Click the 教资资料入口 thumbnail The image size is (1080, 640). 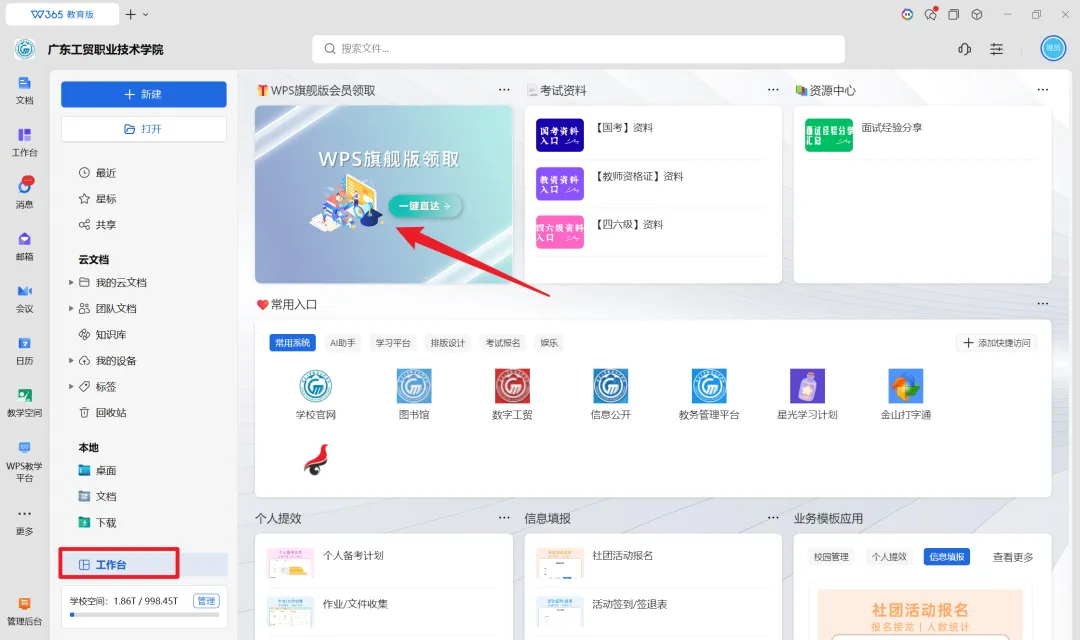(x=560, y=183)
